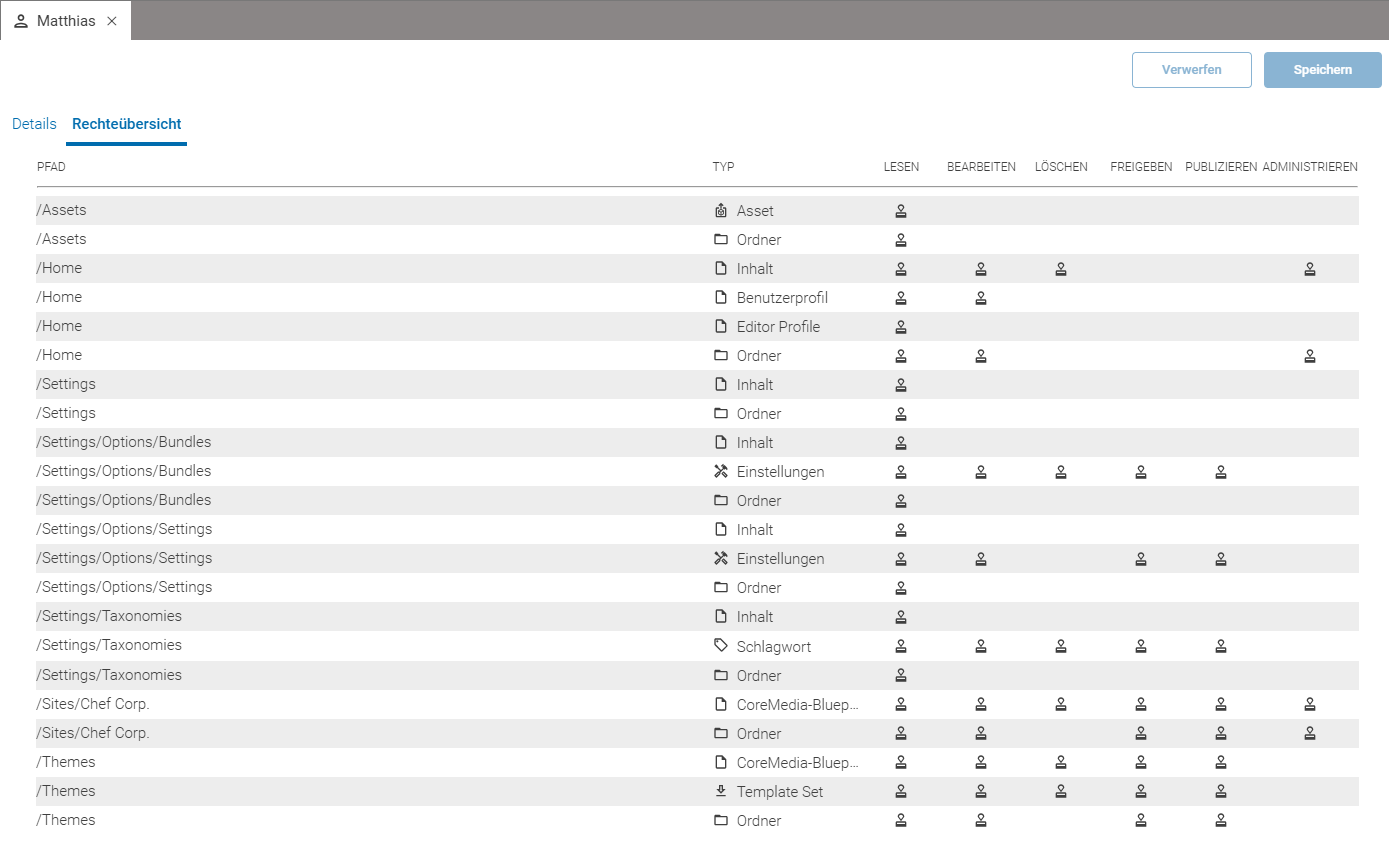The height and width of the screenshot is (854, 1389).
Task: Click the Editor Profile document icon
Action: pyautogui.click(x=720, y=326)
